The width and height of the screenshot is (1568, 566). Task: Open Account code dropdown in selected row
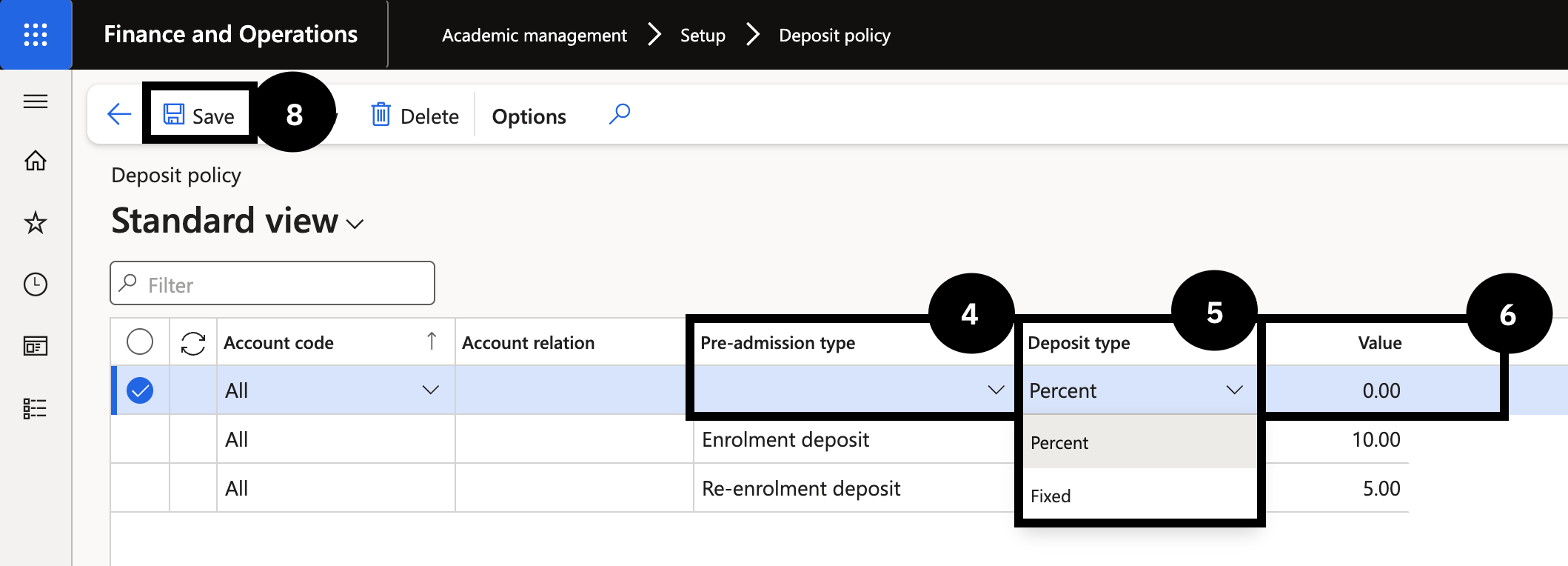[430, 390]
